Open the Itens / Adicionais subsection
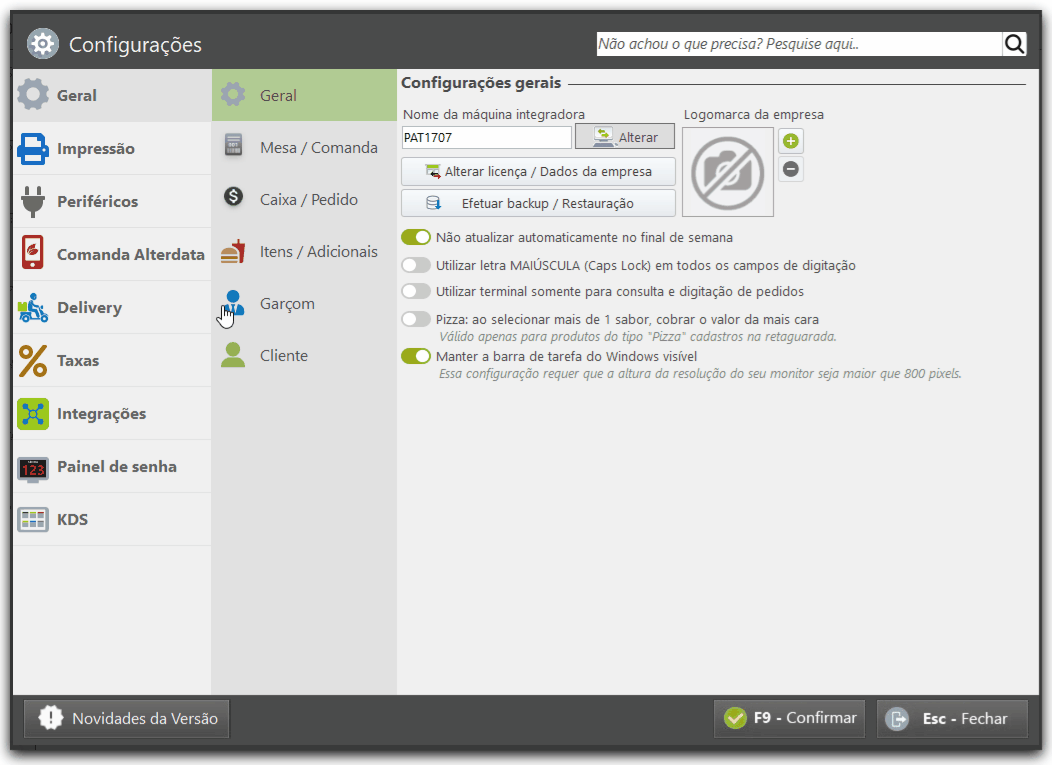 tap(305, 252)
